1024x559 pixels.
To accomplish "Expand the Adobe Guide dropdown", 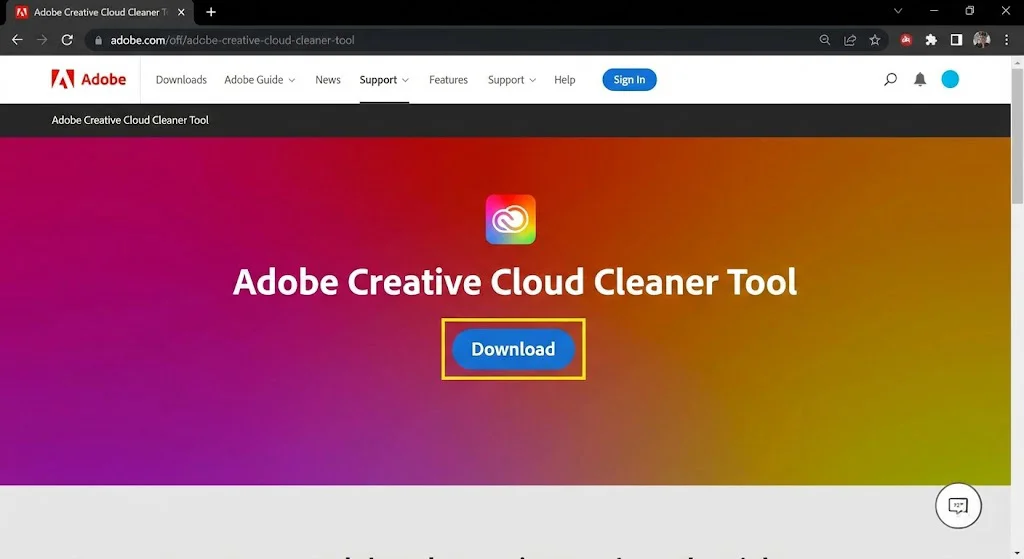I will point(259,80).
